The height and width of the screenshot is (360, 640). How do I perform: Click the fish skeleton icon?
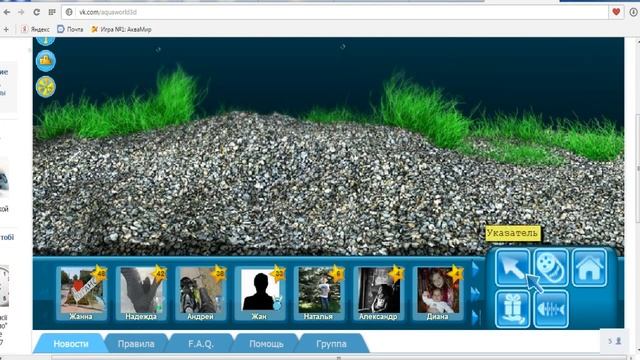(x=551, y=309)
